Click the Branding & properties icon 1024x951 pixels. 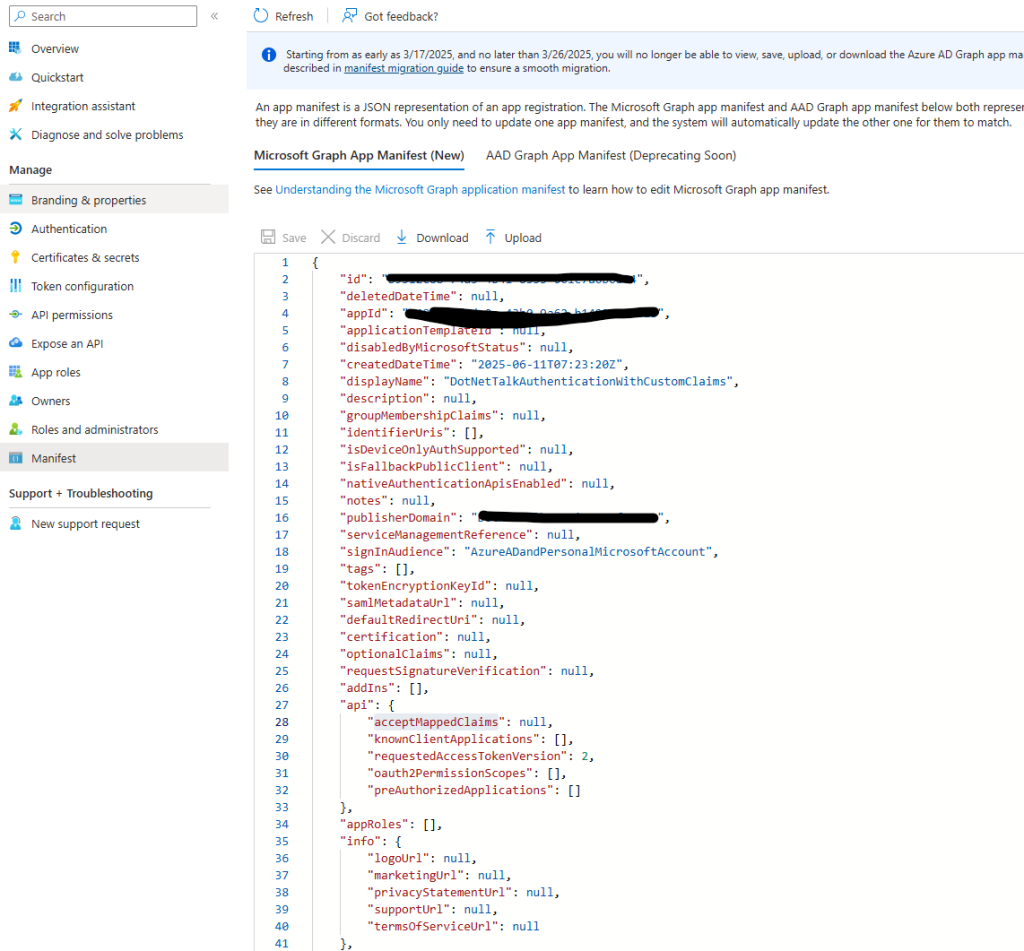(x=15, y=200)
